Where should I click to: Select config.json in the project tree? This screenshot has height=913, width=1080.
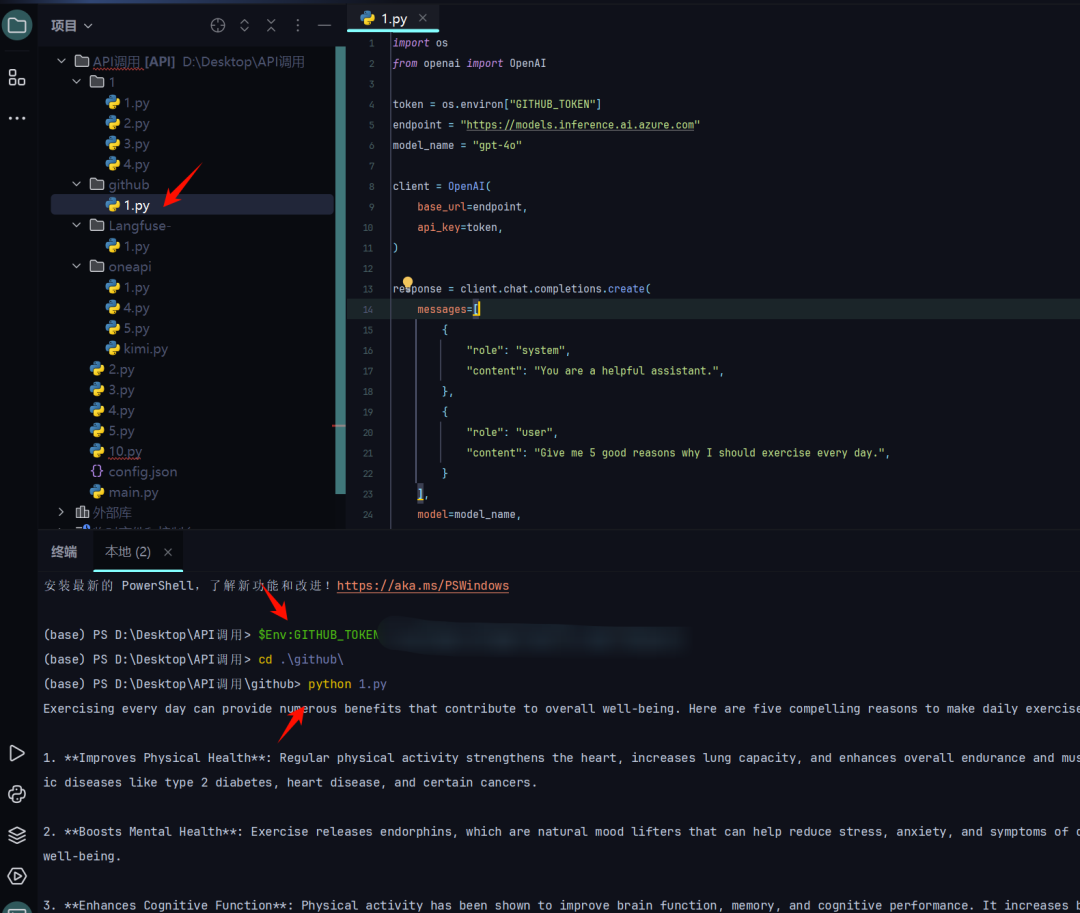pyautogui.click(x=142, y=472)
